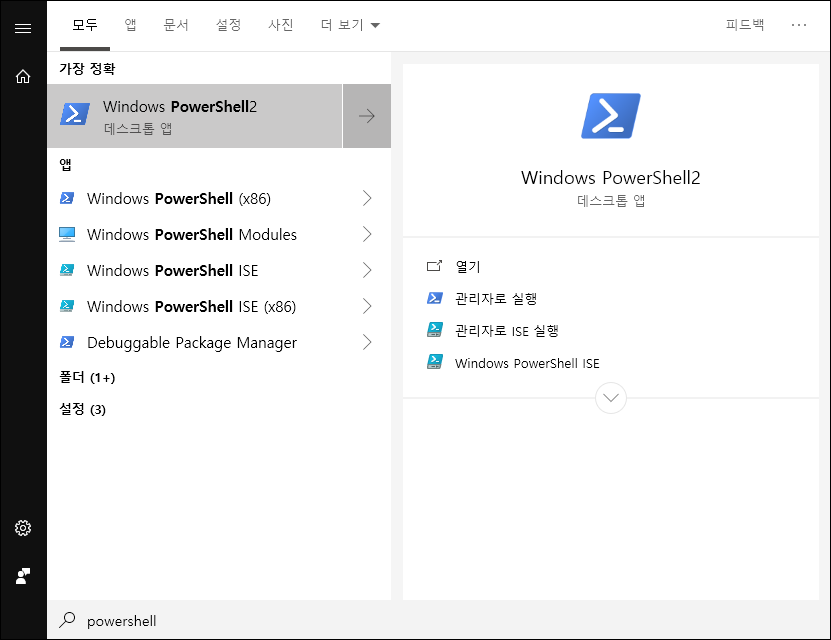Viewport: 831px width, 640px height.
Task: Choose 관리자로 ISE 실행
Action: point(507,331)
